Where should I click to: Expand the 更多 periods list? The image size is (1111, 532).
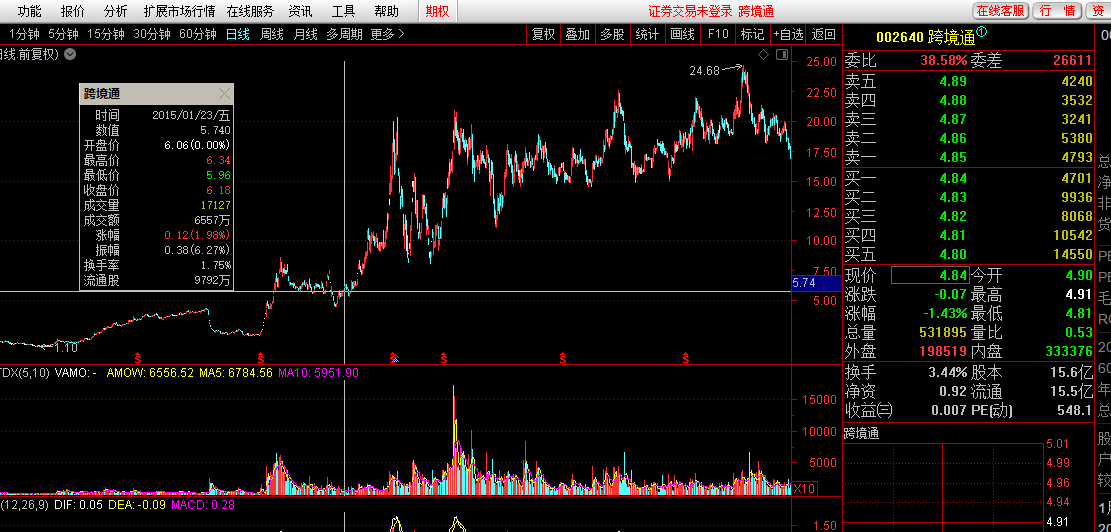tap(387, 34)
